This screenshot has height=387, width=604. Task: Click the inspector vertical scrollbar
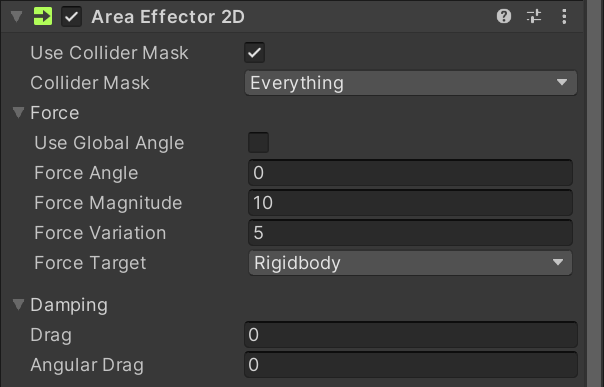[596, 193]
